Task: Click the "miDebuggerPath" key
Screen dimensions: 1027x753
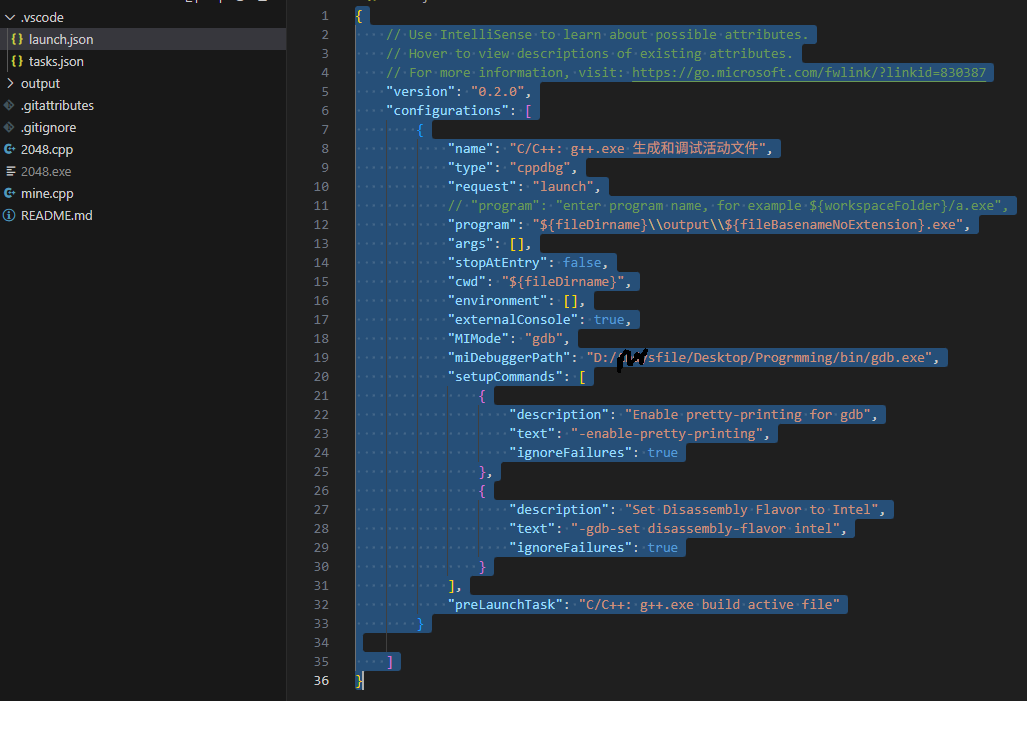Action: click(509, 358)
